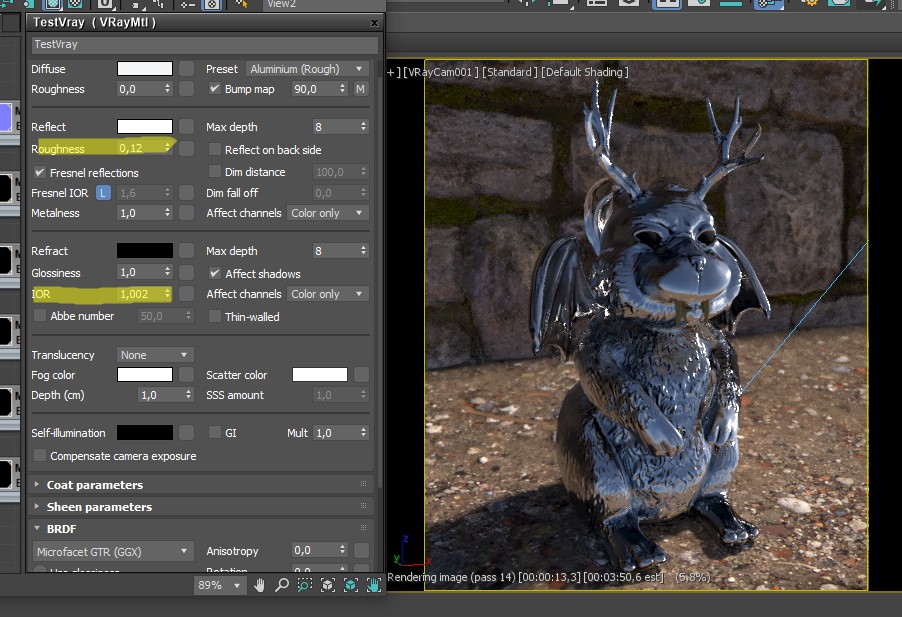Click the Depth (cm) spinner arrows

pos(188,395)
